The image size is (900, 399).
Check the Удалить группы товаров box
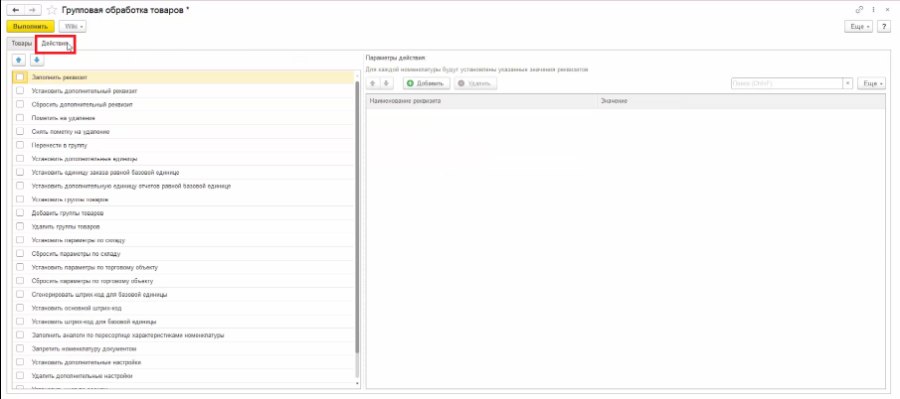[x=21, y=227]
